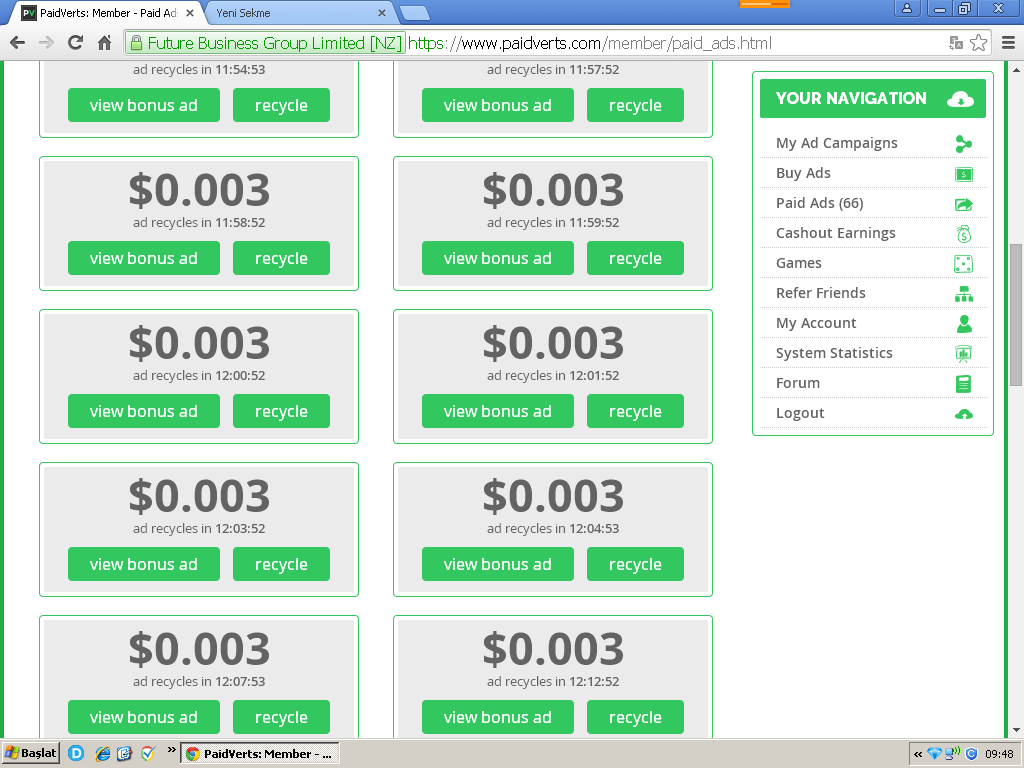Click the Logout link
Screen dimensions: 1024x768
[800, 413]
